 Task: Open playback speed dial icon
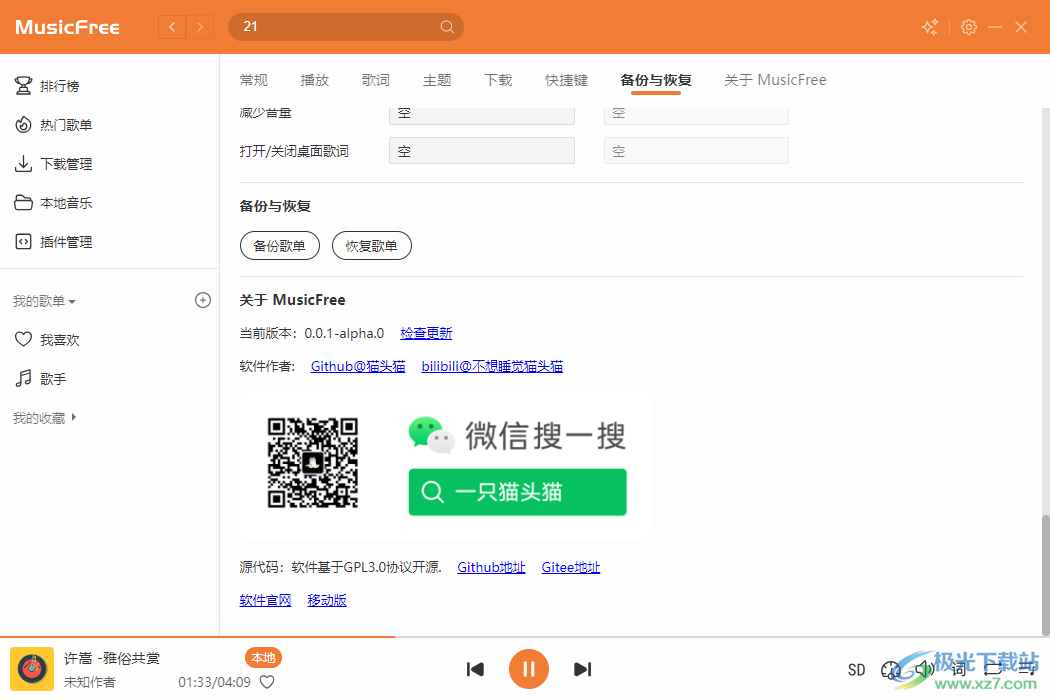[891, 670]
